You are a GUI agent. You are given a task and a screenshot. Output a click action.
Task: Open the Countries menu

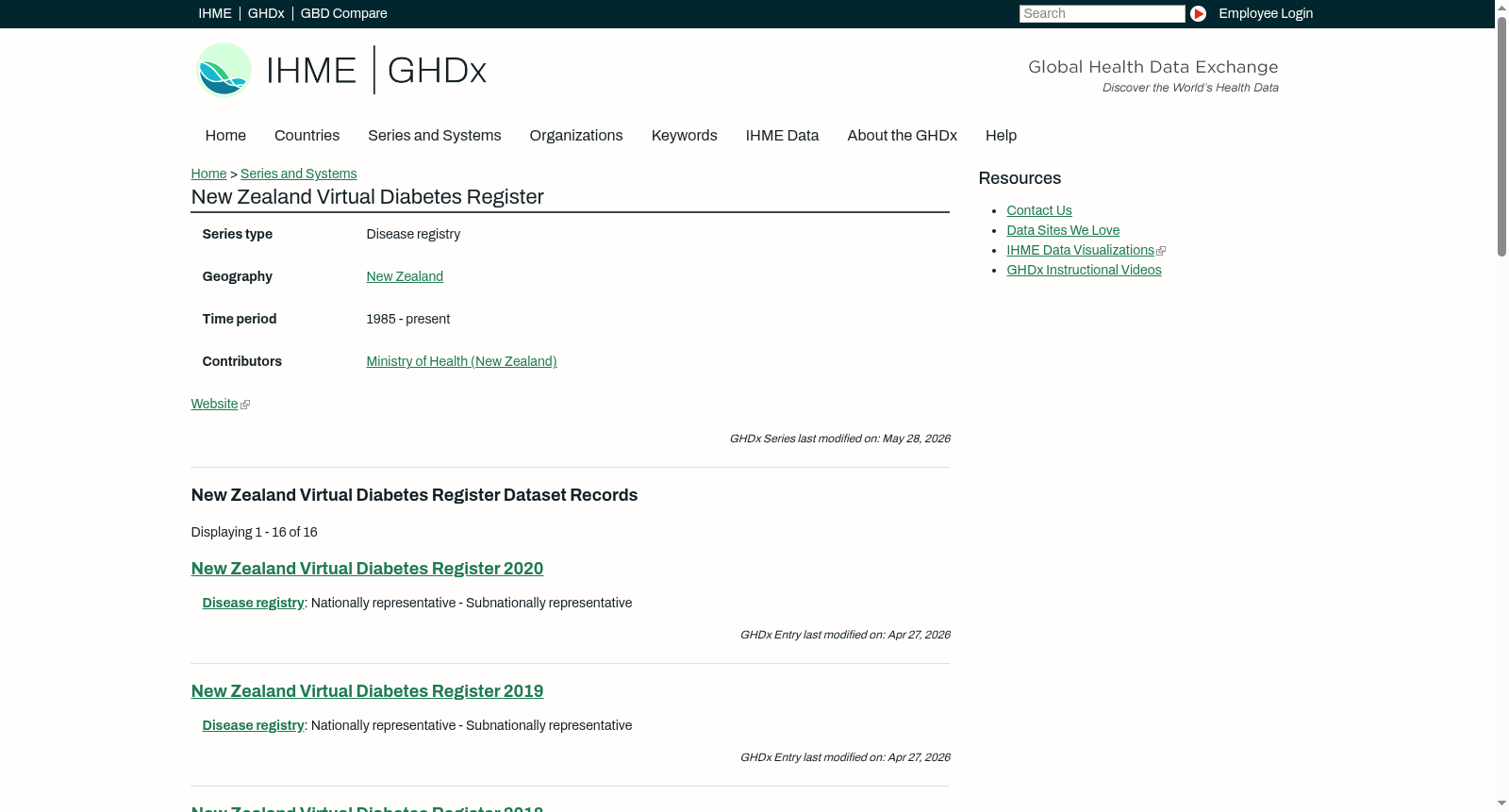307,136
